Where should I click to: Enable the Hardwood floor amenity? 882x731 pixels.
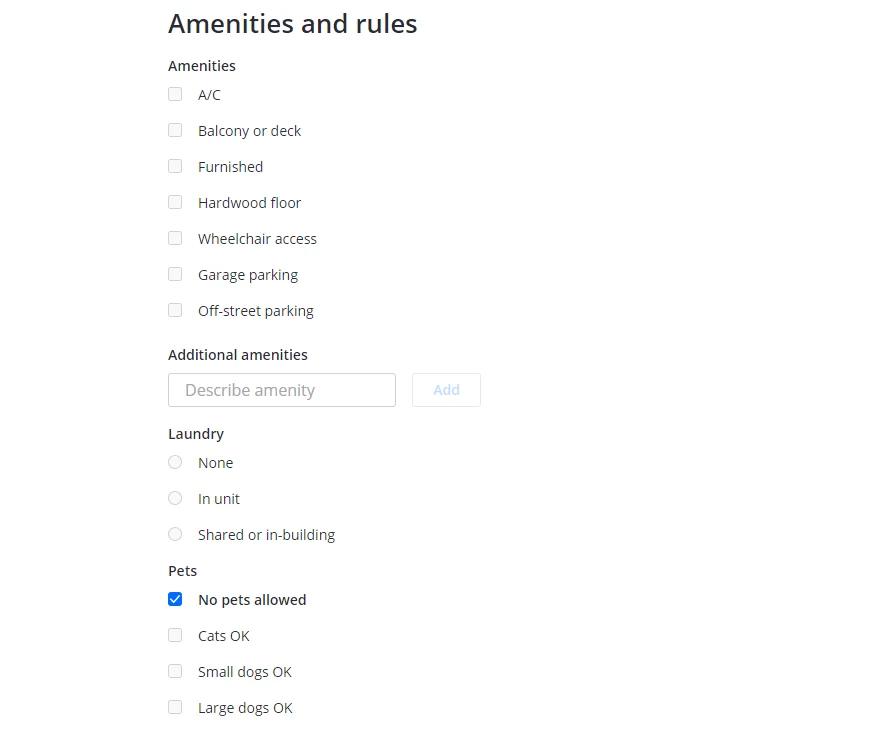175,202
